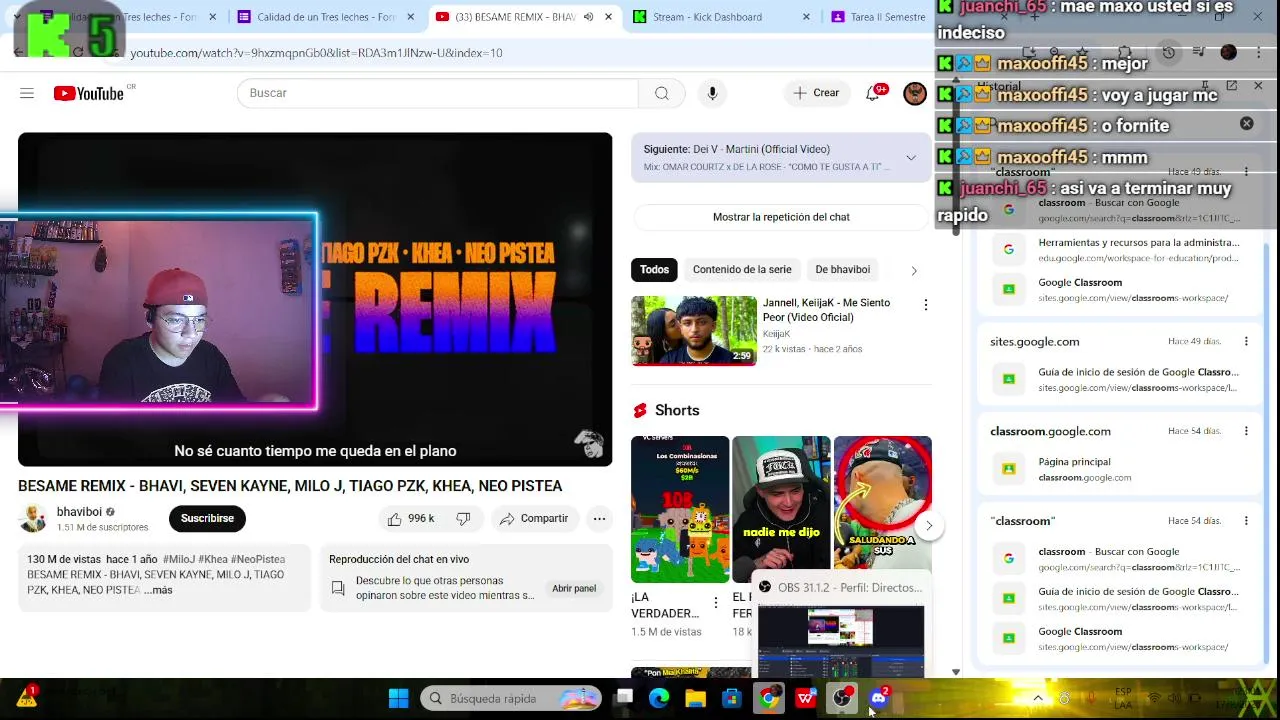The width and height of the screenshot is (1280, 720).
Task: Open WPS Office from taskbar
Action: tap(806, 698)
